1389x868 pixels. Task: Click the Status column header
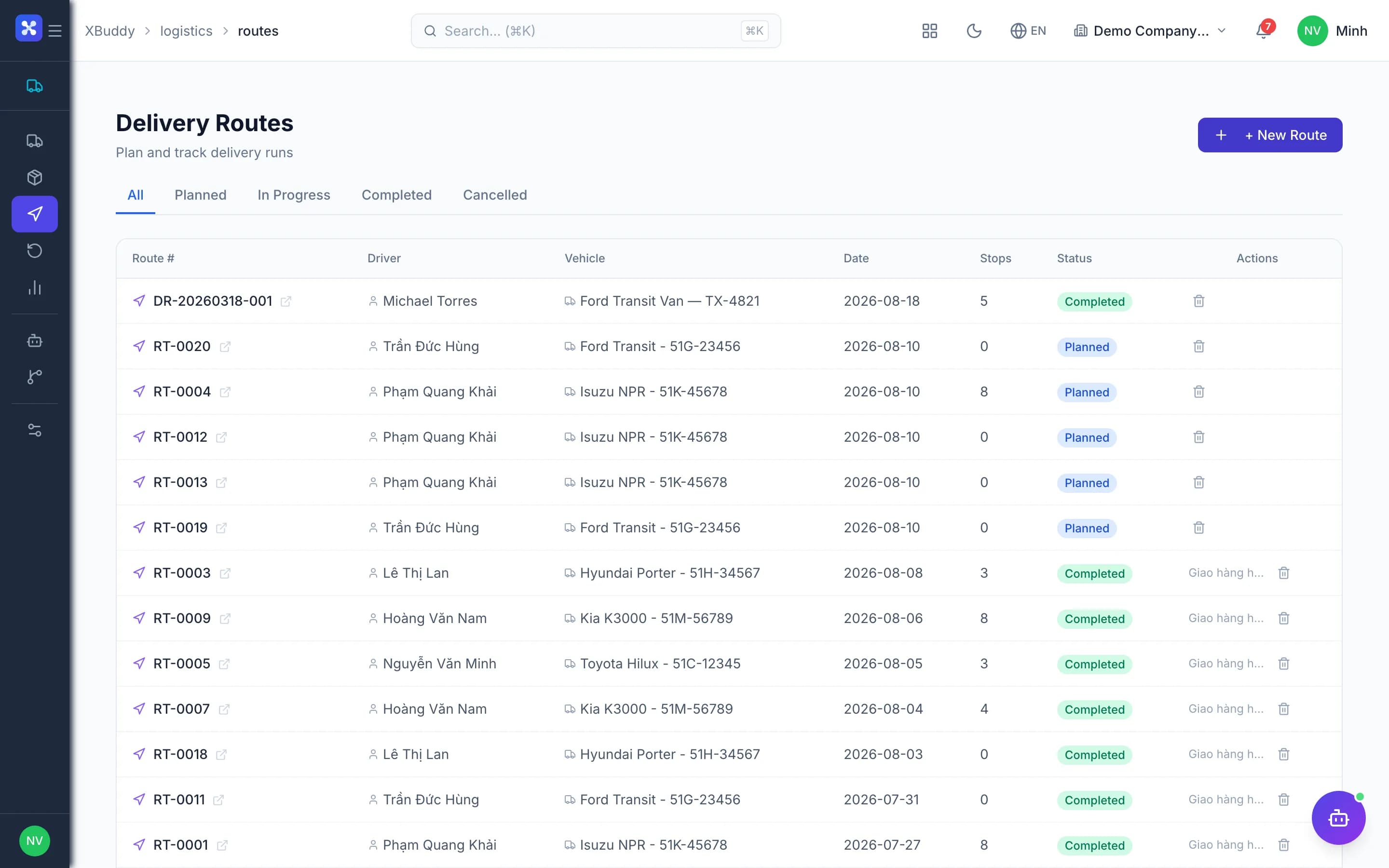tap(1074, 258)
